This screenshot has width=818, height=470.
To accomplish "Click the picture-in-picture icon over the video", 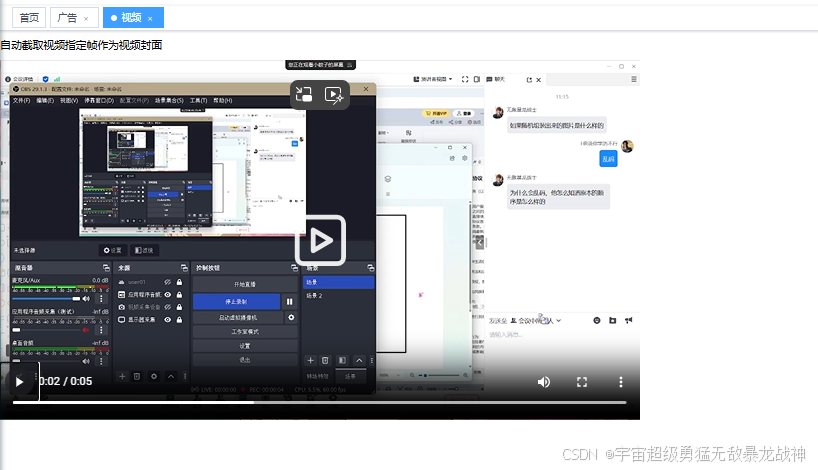I will pyautogui.click(x=304, y=94).
